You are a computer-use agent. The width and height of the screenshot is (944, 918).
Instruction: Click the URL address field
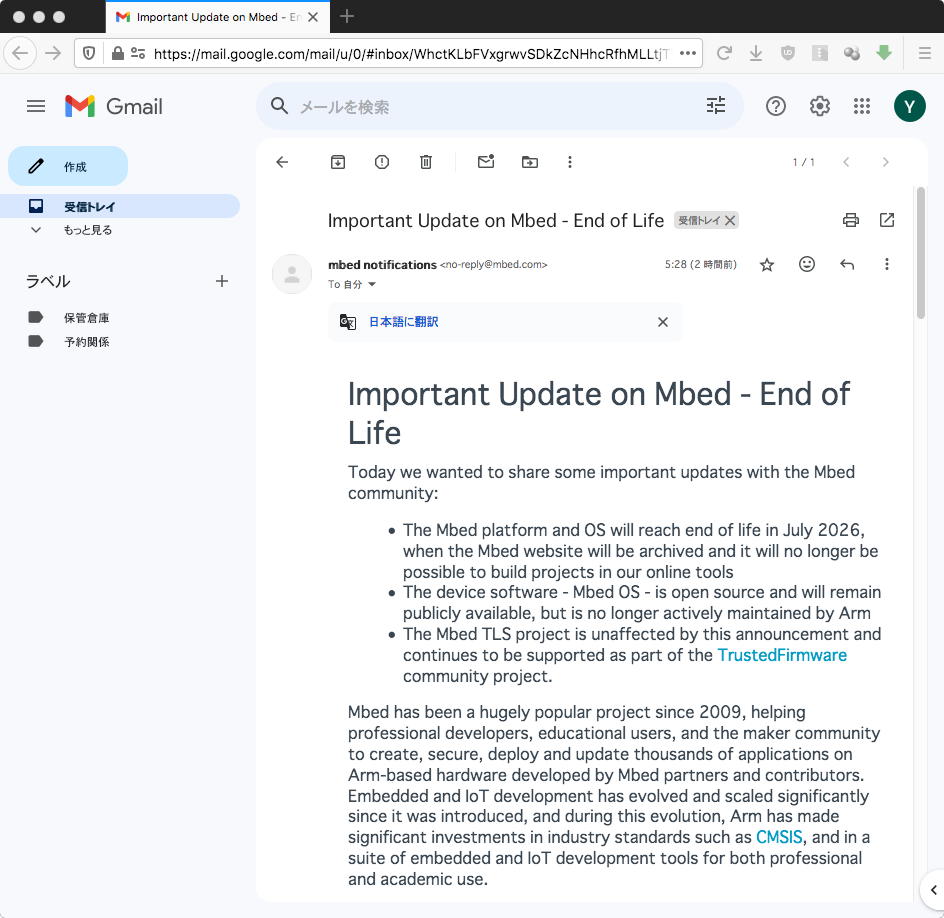pyautogui.click(x=411, y=54)
